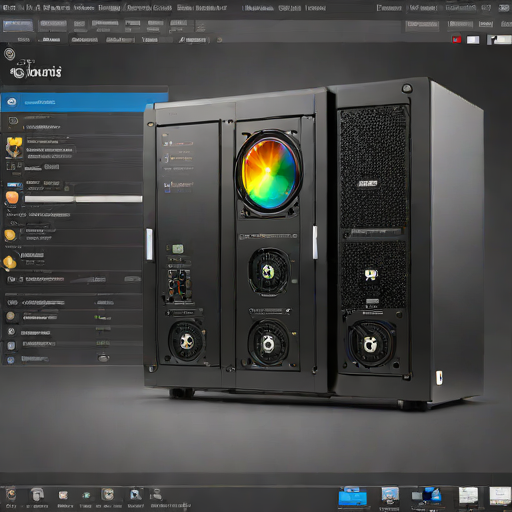Open the portrait thumbnail in the bottom bar
The height and width of the screenshot is (512, 512).
click(x=390, y=496)
